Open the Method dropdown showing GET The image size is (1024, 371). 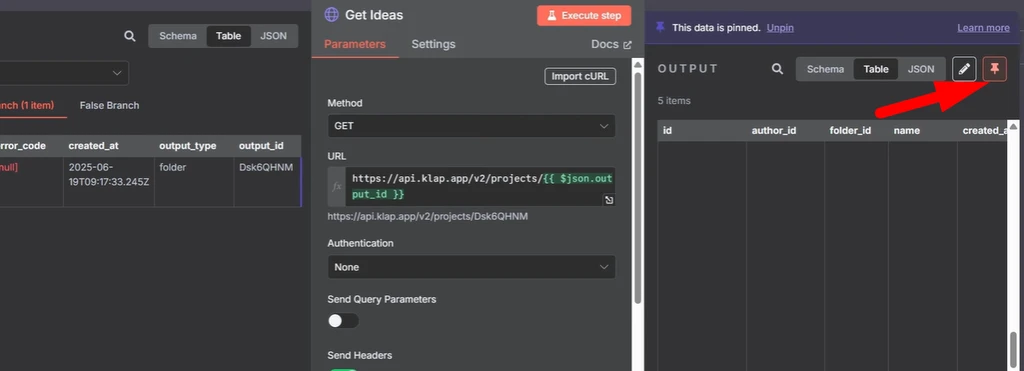(x=471, y=126)
